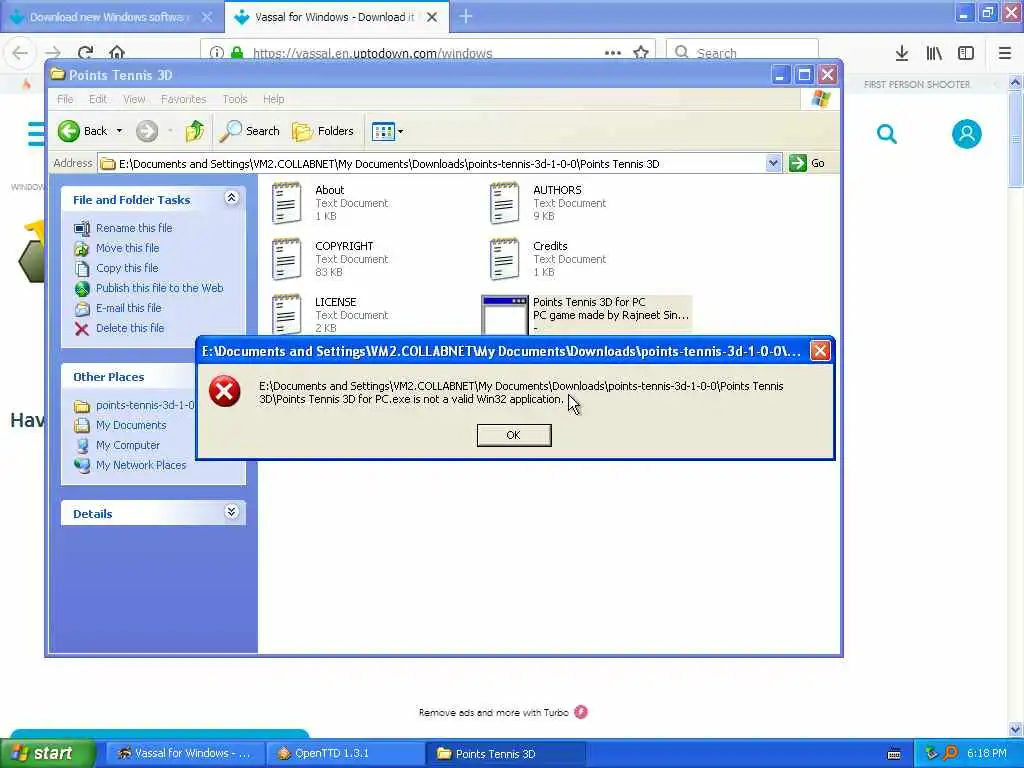Screen dimensions: 1024x768
Task: Click Delete this file
Action: point(130,328)
